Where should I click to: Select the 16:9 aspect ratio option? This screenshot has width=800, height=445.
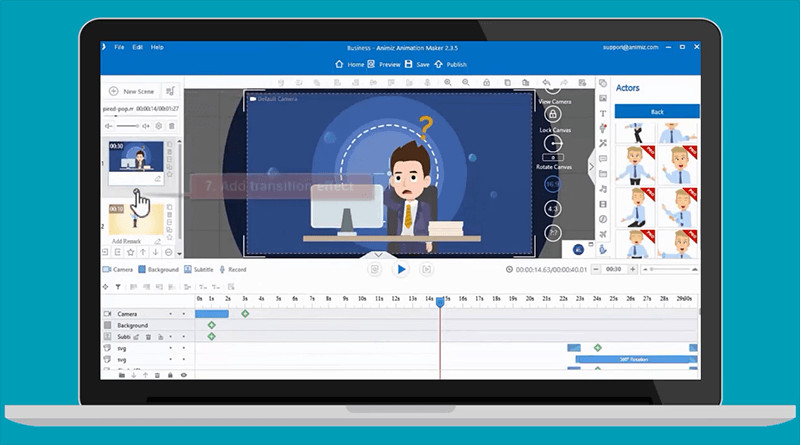click(551, 184)
